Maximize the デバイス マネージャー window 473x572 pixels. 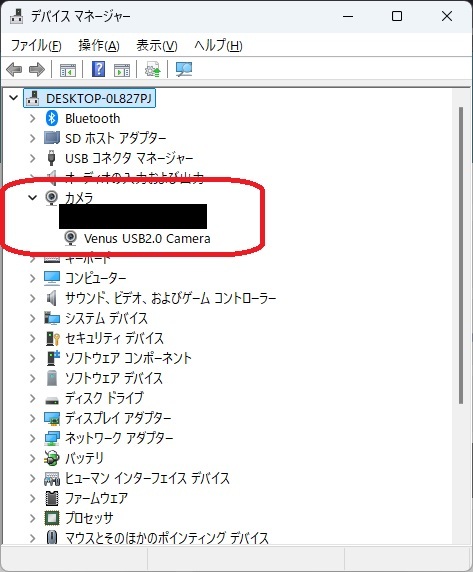click(397, 16)
